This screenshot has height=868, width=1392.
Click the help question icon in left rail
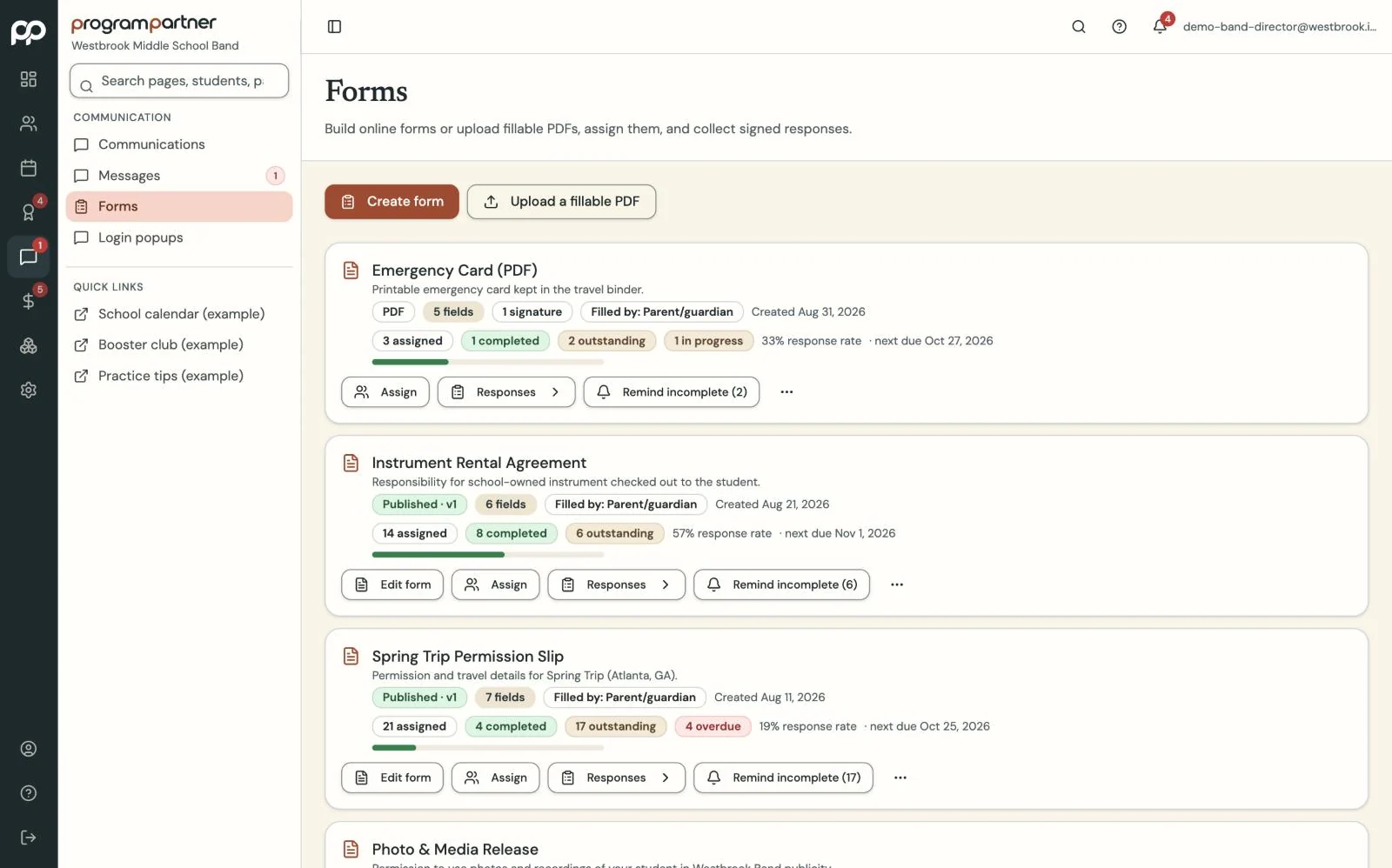[x=29, y=793]
